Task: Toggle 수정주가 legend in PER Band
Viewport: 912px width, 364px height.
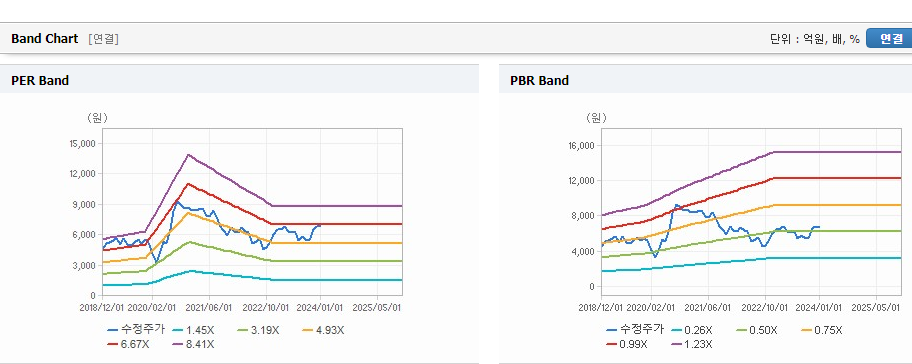Action: (x=136, y=330)
